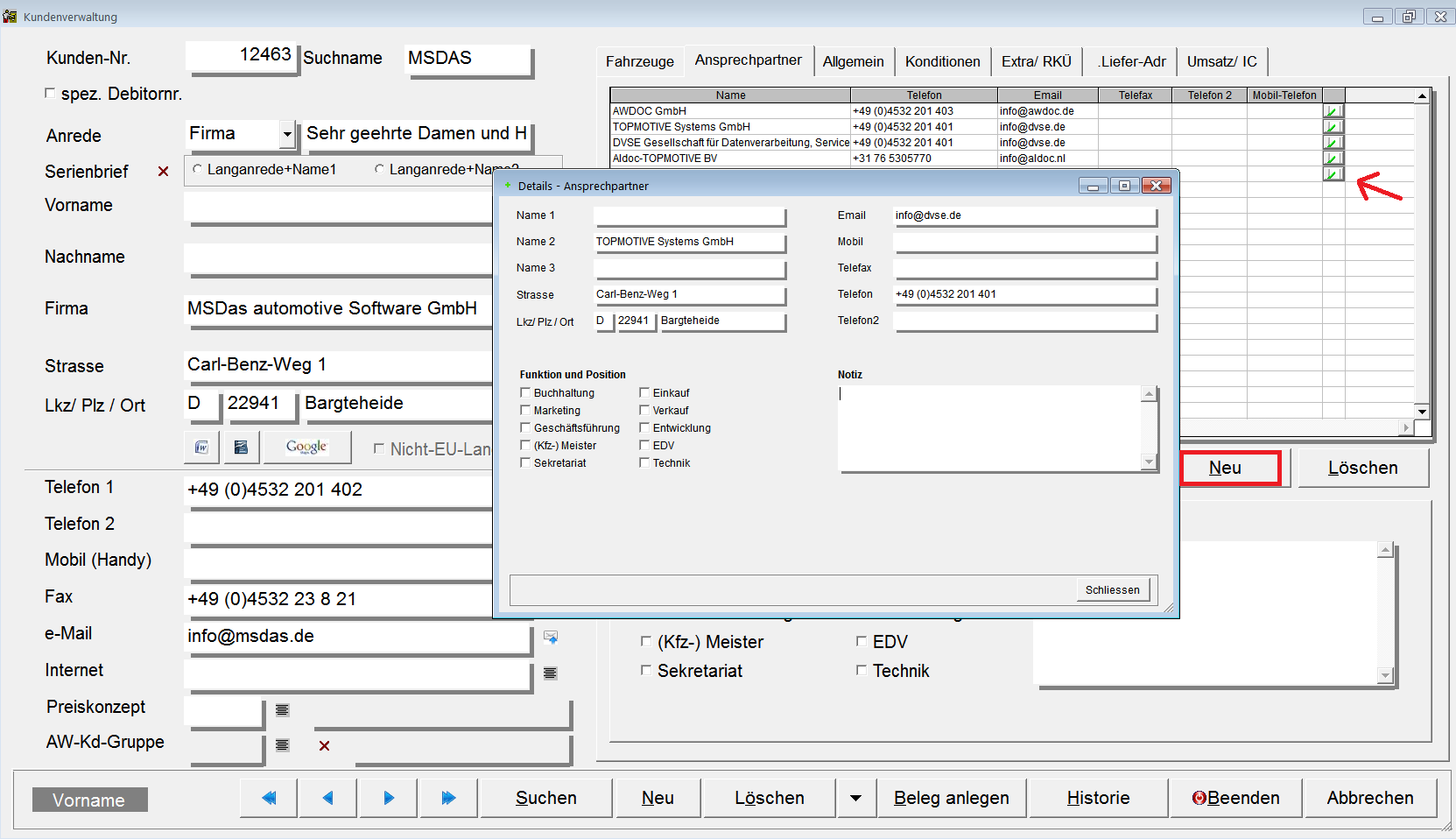Image resolution: width=1456 pixels, height=839 pixels.
Task: Jump to the last customer record
Action: (x=448, y=798)
